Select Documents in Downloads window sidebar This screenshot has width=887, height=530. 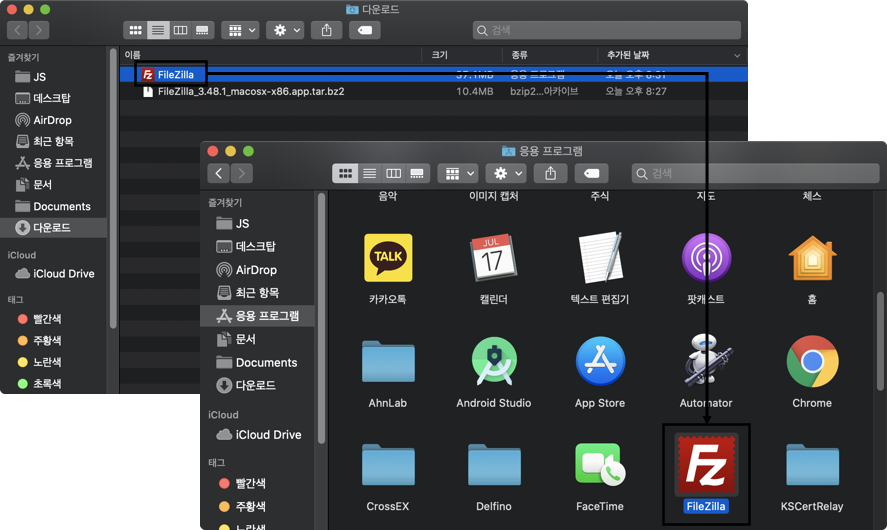54,206
